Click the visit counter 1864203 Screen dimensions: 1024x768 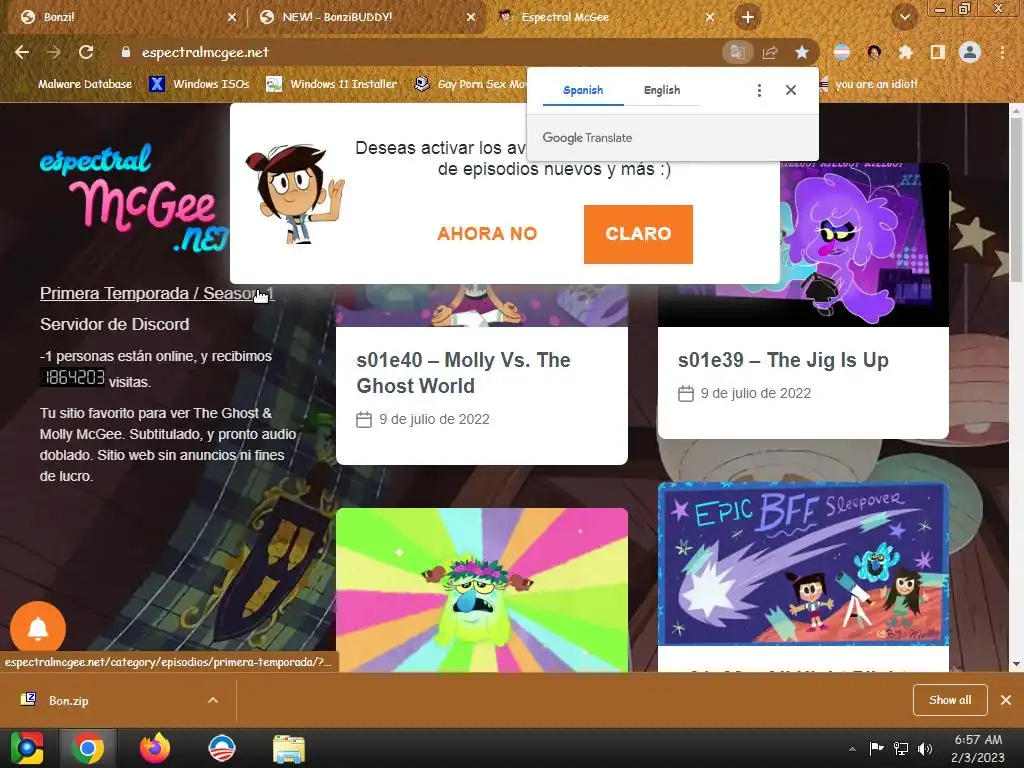72,377
